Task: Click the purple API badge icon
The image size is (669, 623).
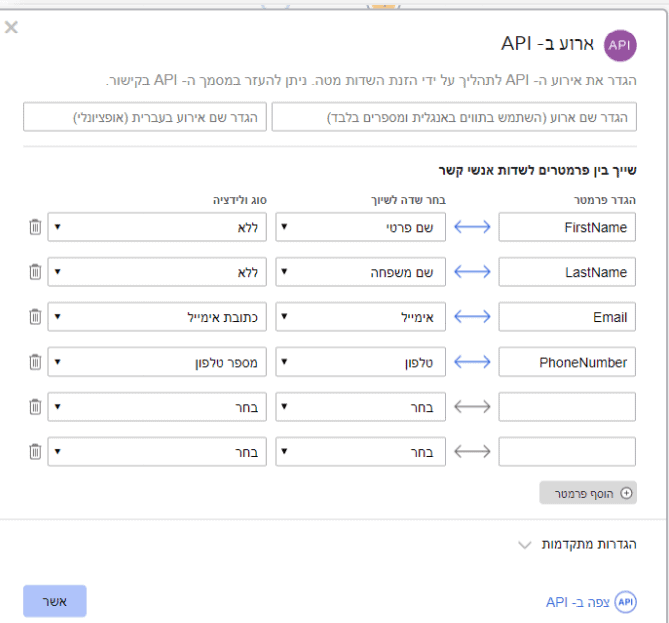Action: (x=620, y=45)
